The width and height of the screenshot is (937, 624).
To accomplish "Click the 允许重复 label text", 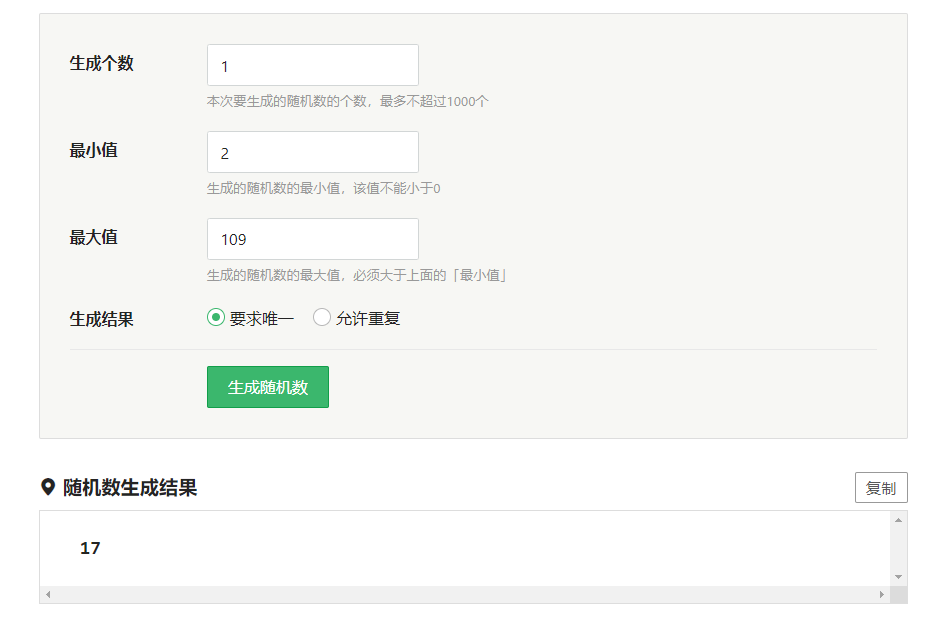I will coord(368,319).
